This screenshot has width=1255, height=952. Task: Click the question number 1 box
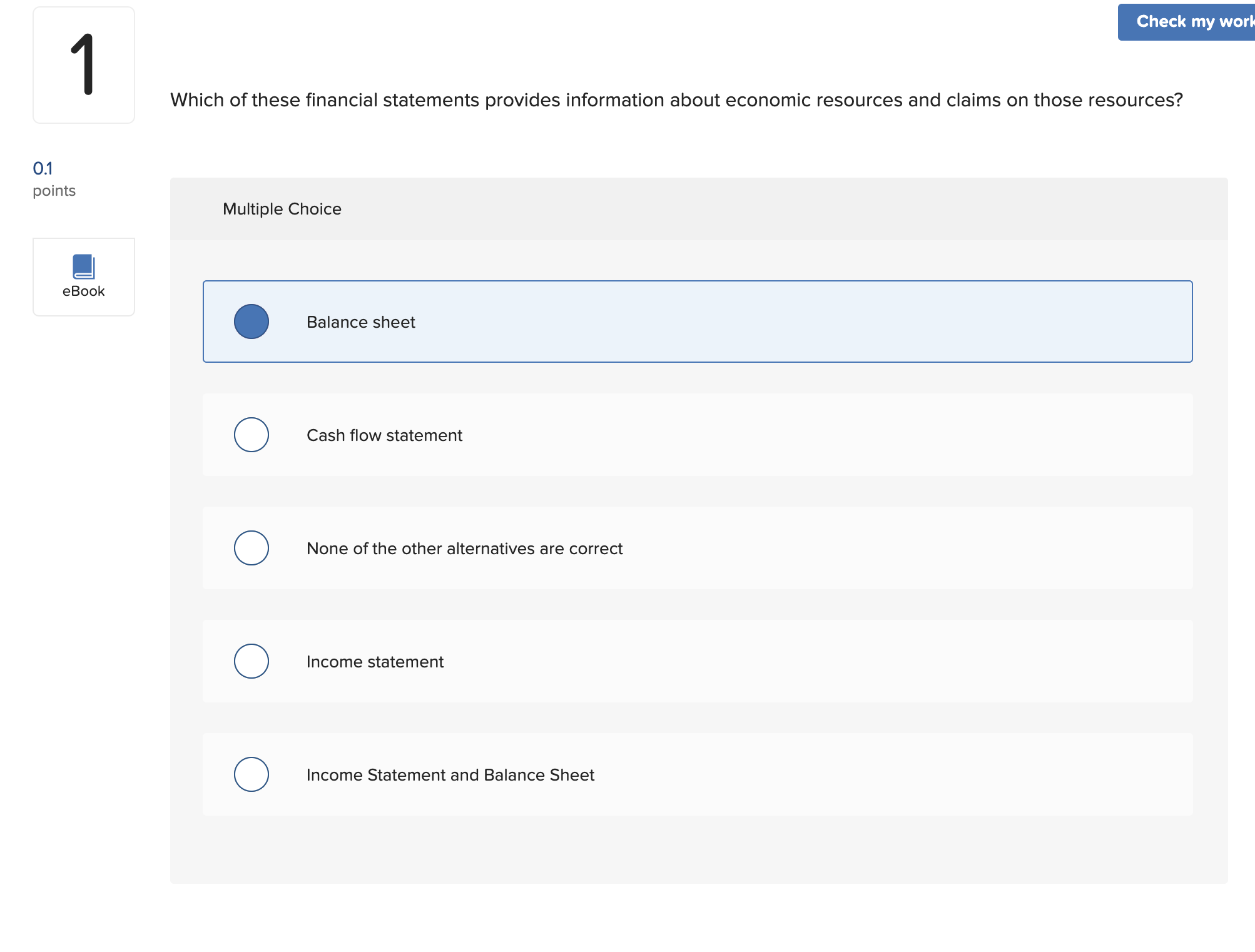[84, 65]
